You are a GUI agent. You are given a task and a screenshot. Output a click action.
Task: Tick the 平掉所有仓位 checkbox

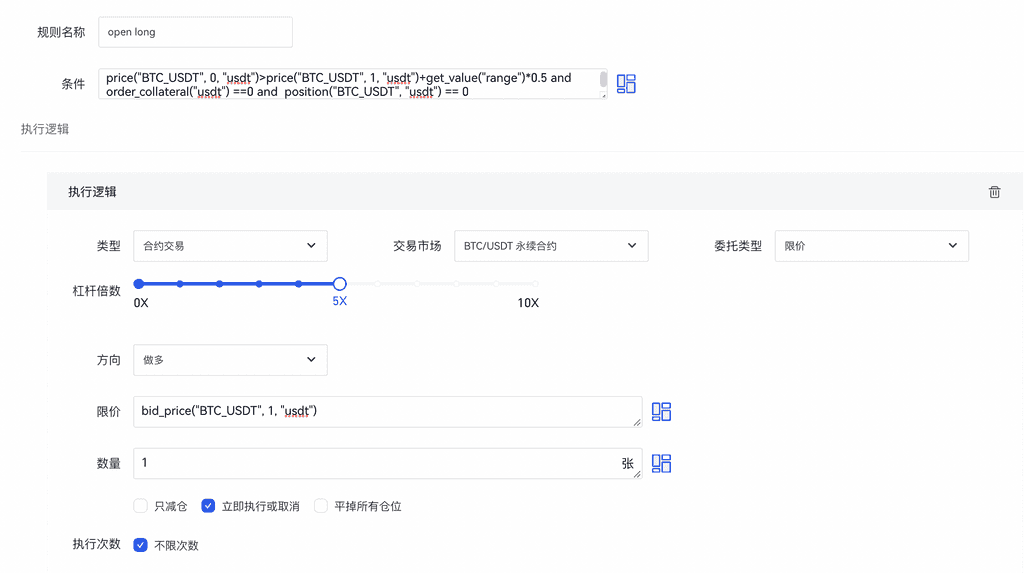click(321, 506)
